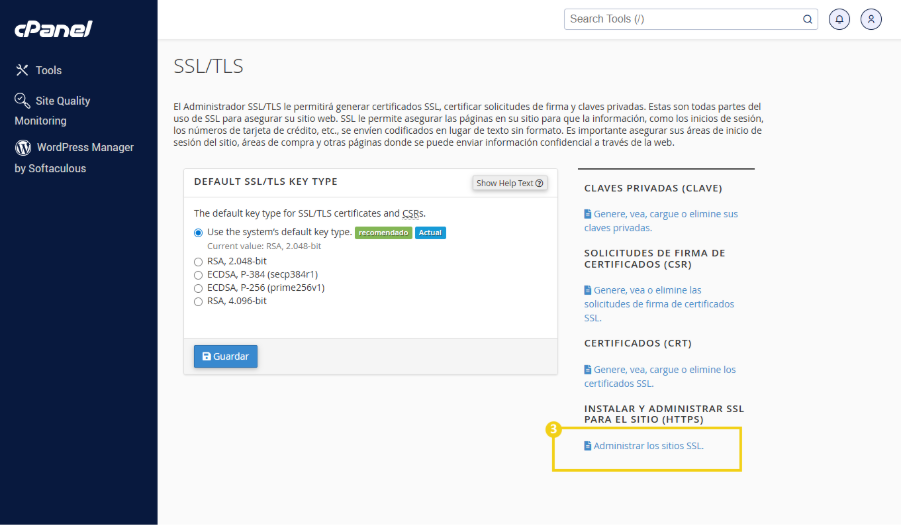Open the user account menu icon
The height and width of the screenshot is (525, 901).
[x=871, y=19]
